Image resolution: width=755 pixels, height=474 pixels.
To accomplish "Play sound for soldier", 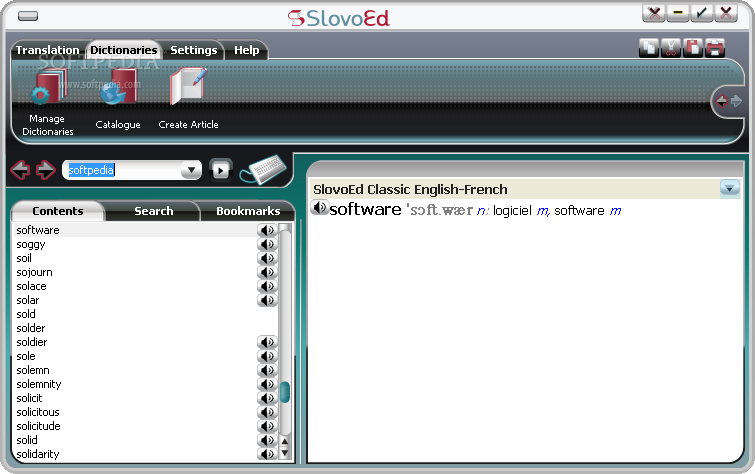I will (x=267, y=342).
